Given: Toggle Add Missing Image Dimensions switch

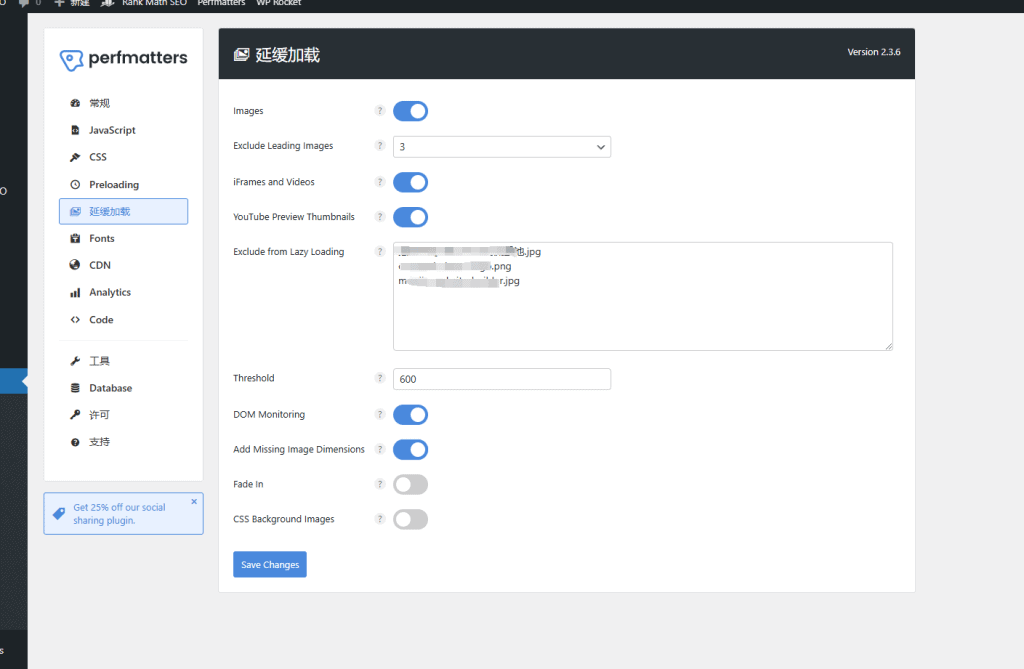Looking at the screenshot, I should coord(410,449).
